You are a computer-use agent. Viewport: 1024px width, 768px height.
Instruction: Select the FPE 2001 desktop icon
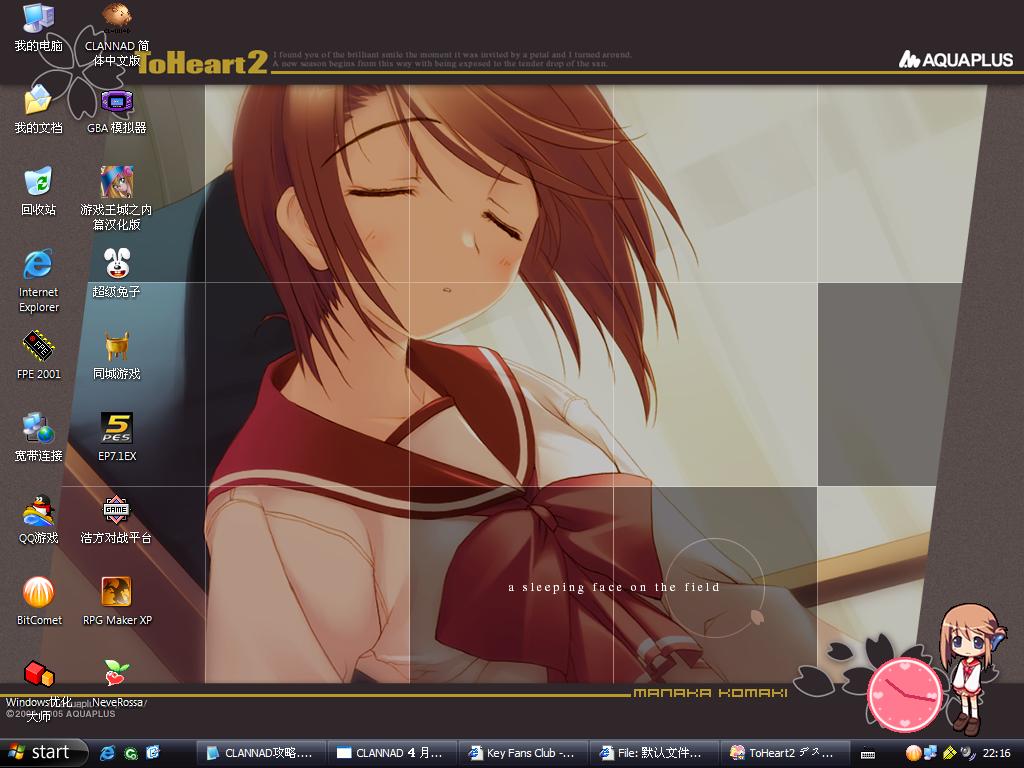click(39, 355)
